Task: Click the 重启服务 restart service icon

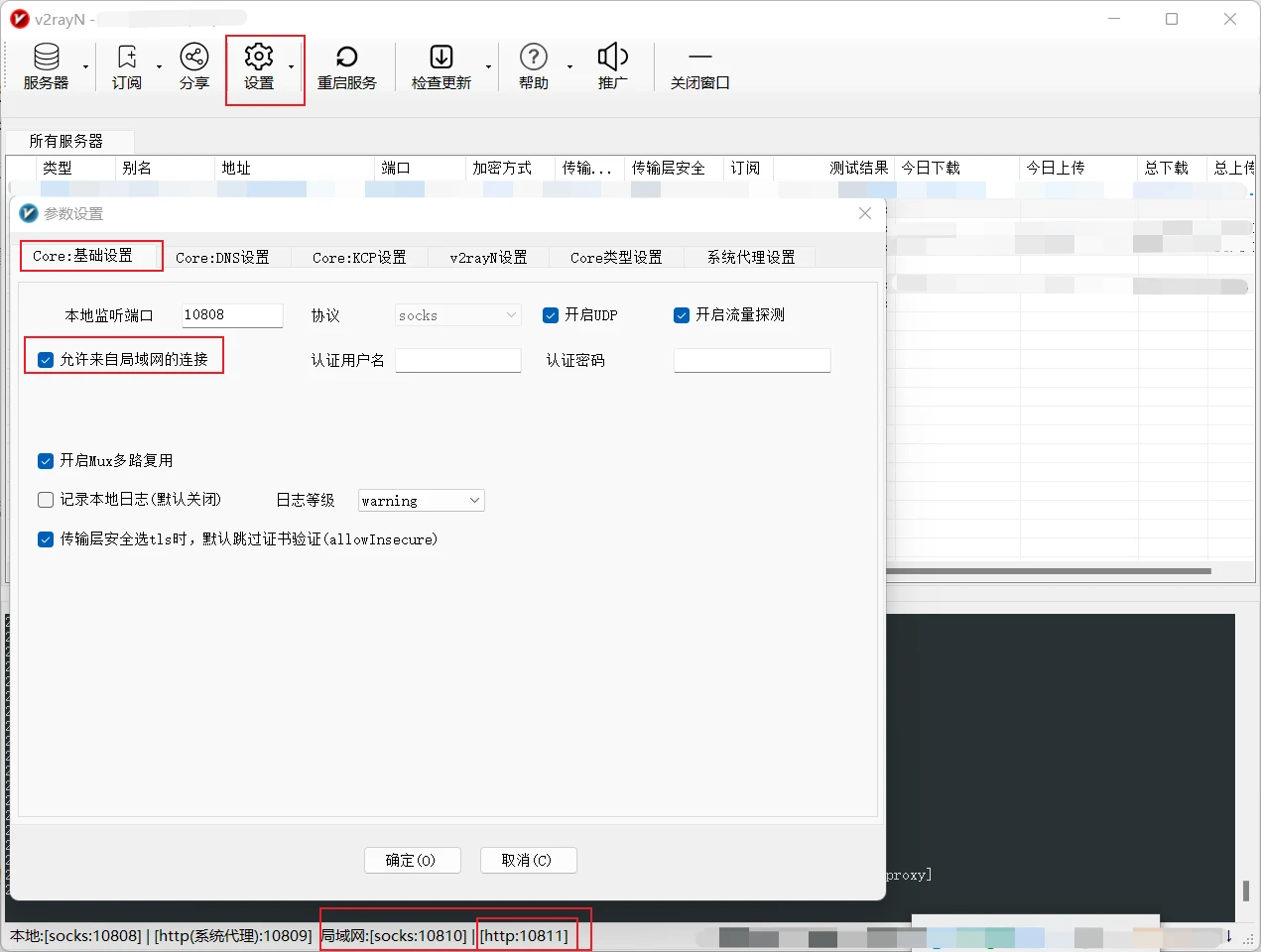Action: click(347, 57)
